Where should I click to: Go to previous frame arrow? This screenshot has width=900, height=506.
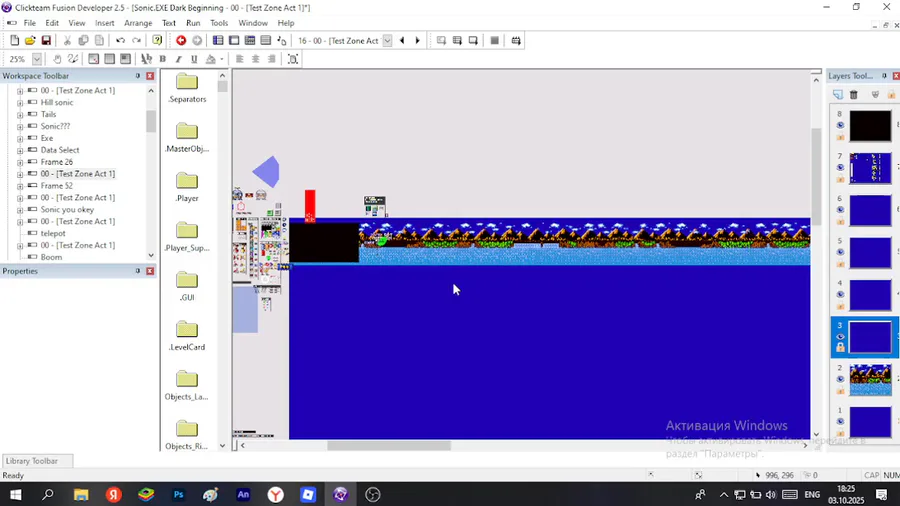[x=402, y=41]
